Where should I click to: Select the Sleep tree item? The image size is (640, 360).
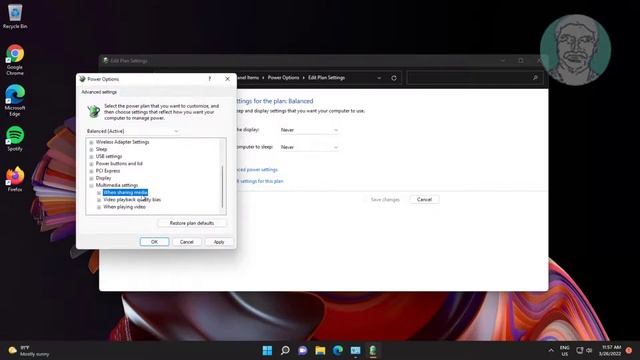pos(101,149)
